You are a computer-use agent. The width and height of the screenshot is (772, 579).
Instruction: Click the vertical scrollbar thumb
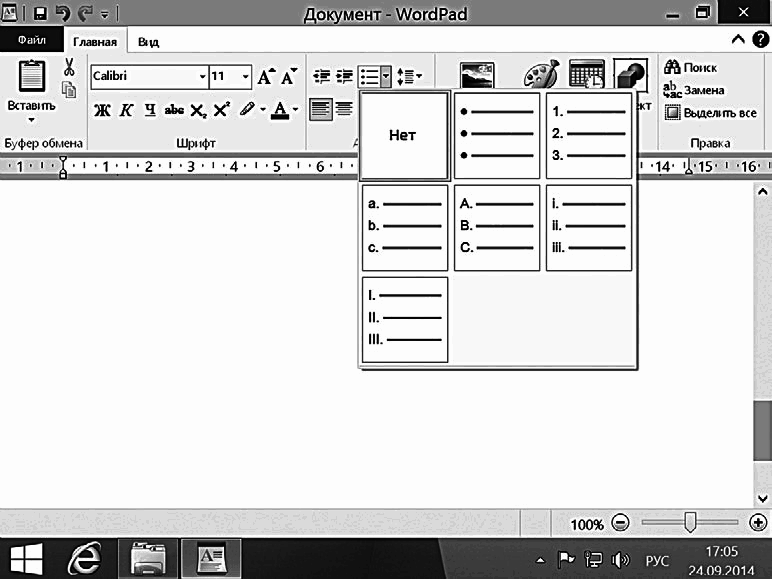click(x=762, y=431)
